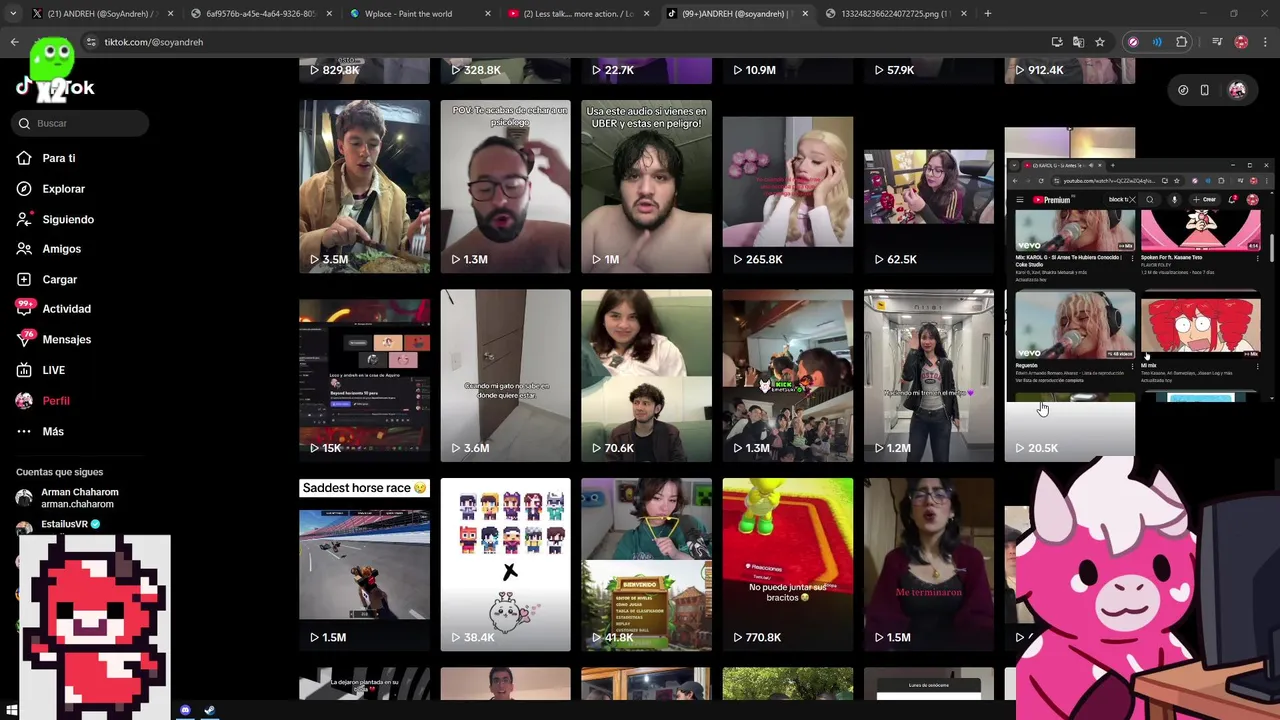Open the video with 3.5M views
Screen dimensions: 1280x720
pos(364,187)
